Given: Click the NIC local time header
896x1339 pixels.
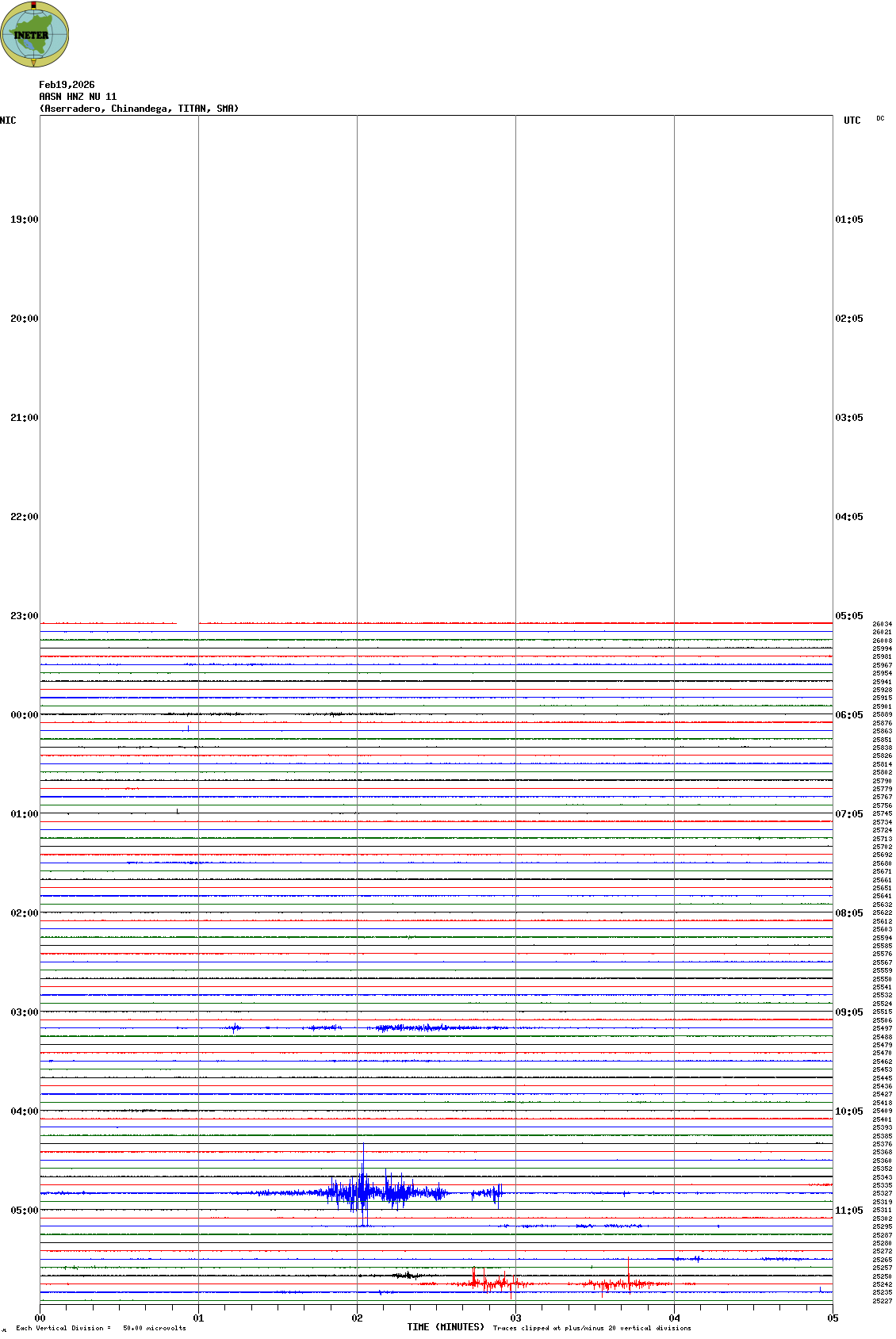Looking at the screenshot, I should (8, 121).
